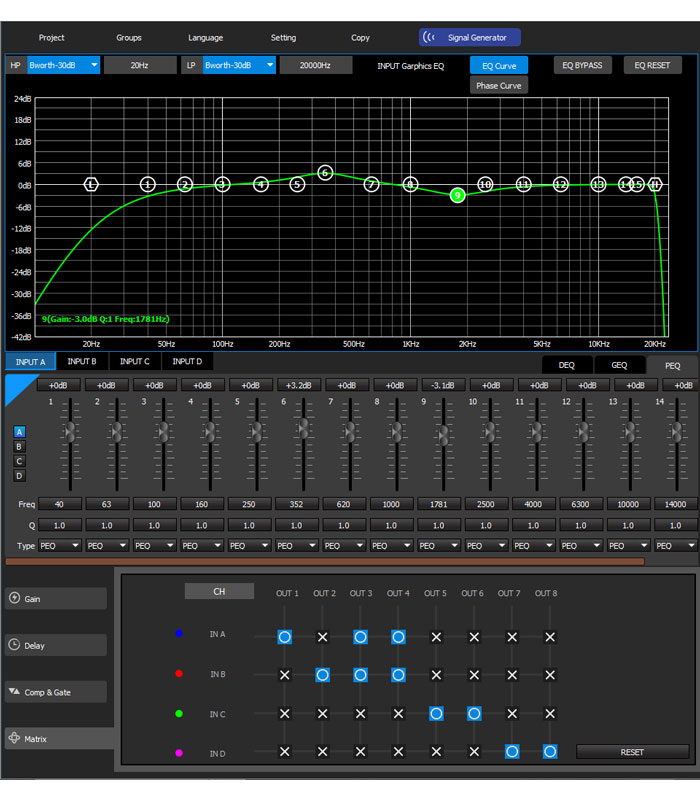Click the EQ BYPASS button
Image resolution: width=700 pixels, height=800 pixels.
click(582, 65)
